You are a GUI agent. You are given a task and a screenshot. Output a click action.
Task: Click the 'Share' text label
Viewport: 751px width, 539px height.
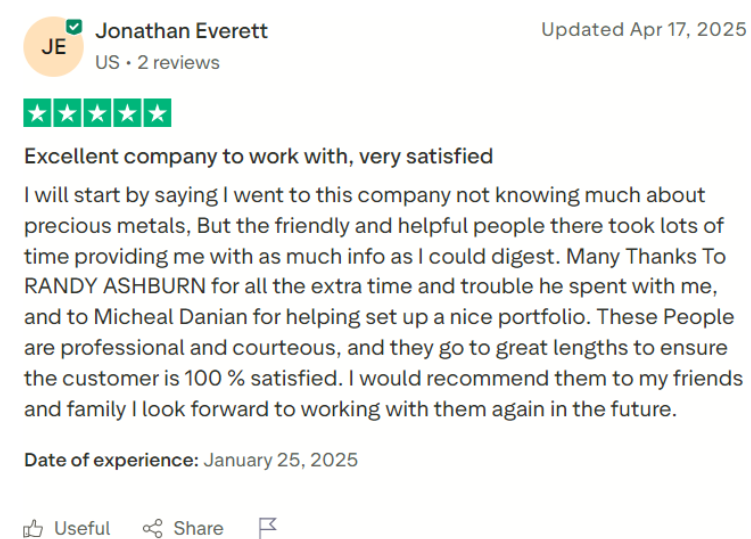(x=198, y=528)
